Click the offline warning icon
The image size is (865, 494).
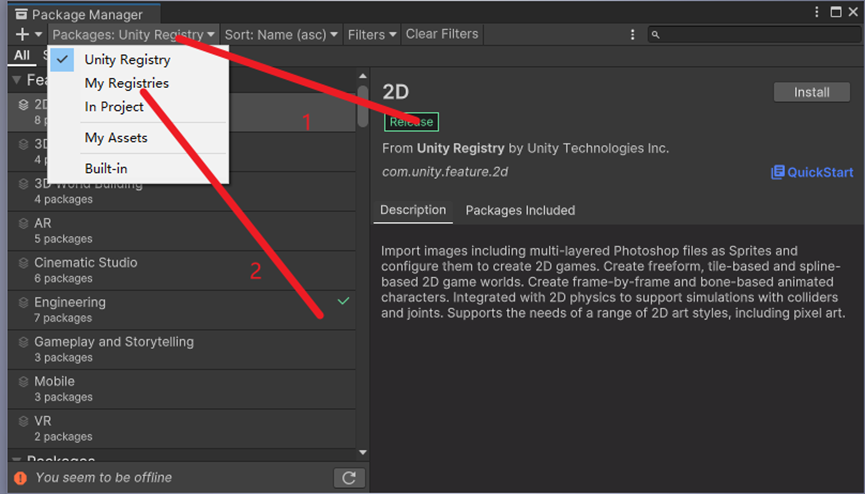20,478
